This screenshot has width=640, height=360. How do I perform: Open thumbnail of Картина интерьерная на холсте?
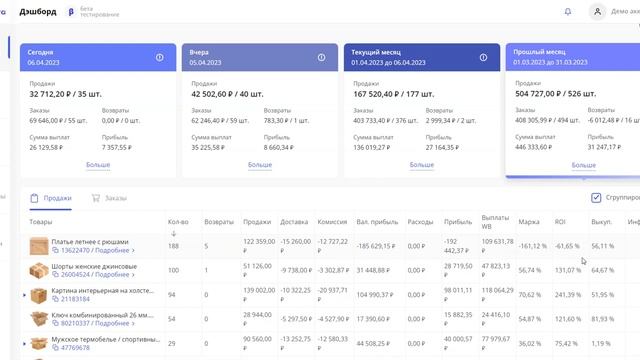[x=39, y=295]
